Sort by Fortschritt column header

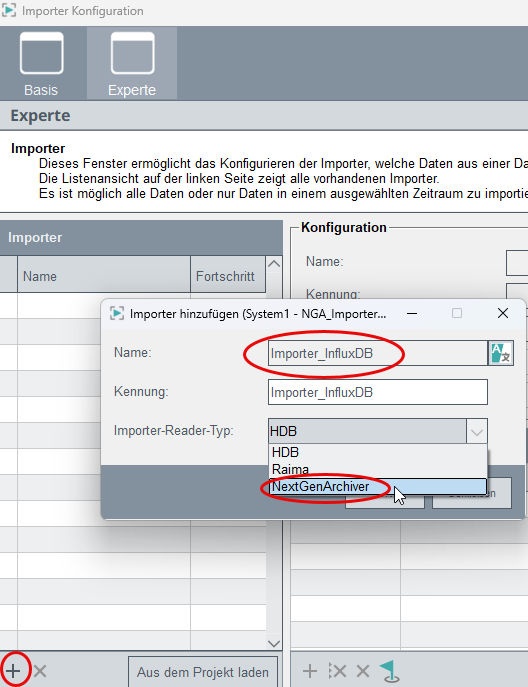pyautogui.click(x=228, y=276)
